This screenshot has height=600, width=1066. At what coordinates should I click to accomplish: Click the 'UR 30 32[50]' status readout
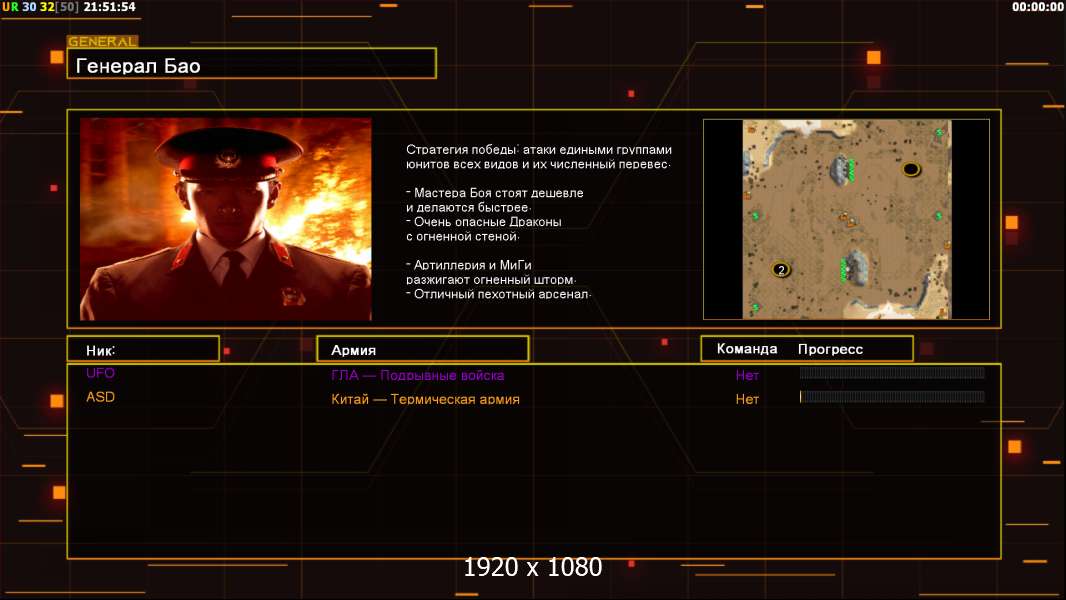[40, 7]
